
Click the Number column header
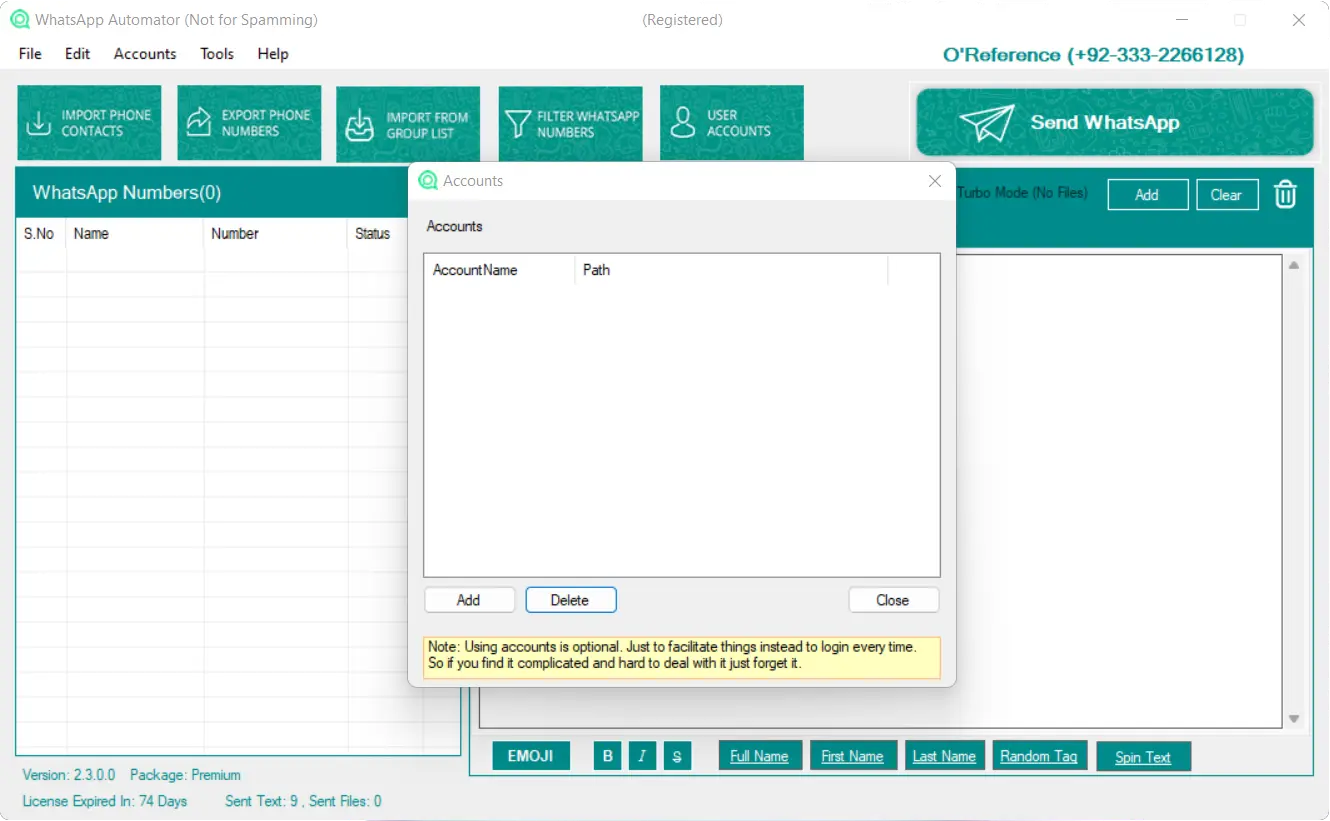[x=276, y=234]
